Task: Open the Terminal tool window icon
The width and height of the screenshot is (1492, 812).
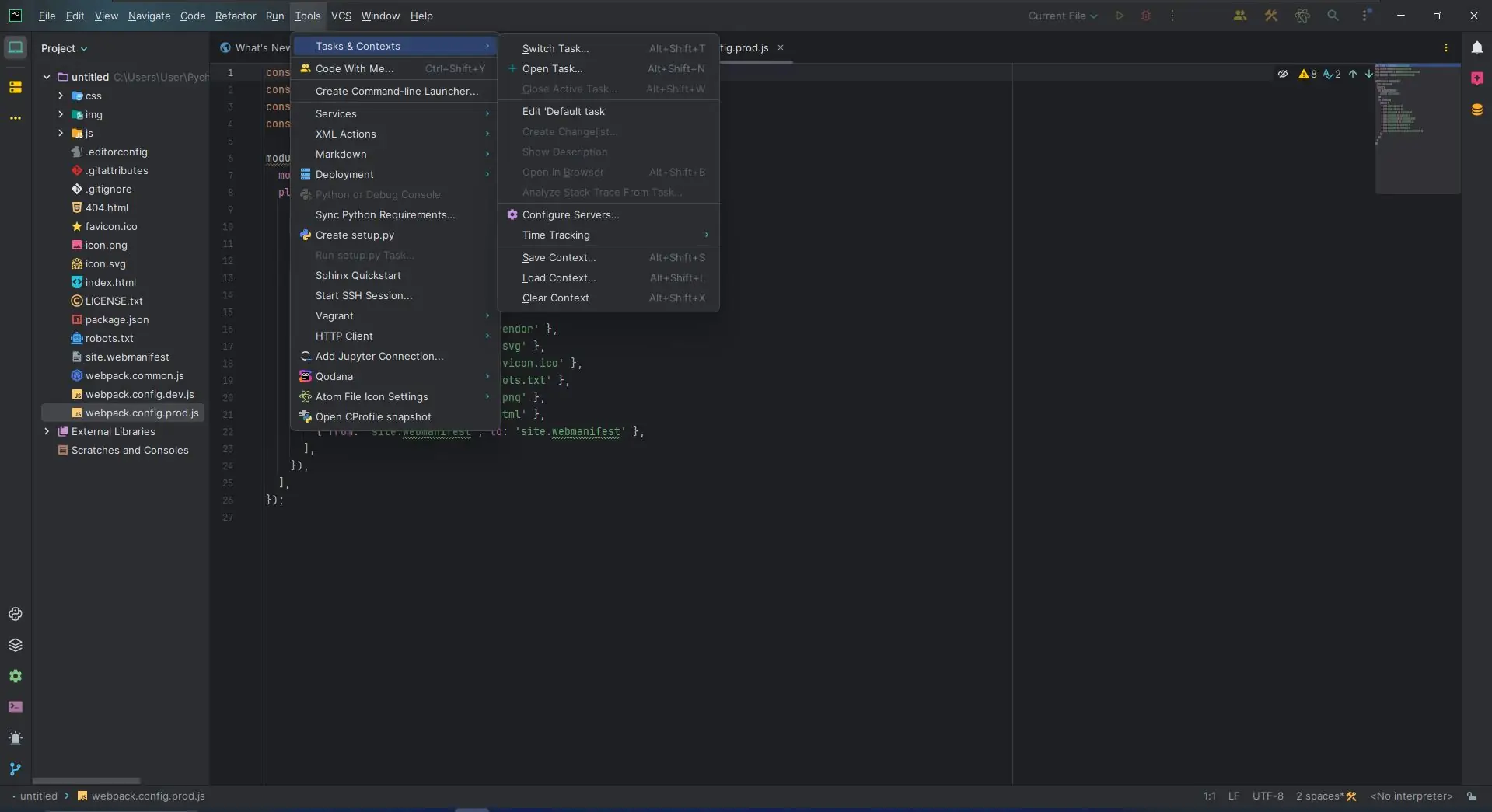Action: pyautogui.click(x=16, y=707)
